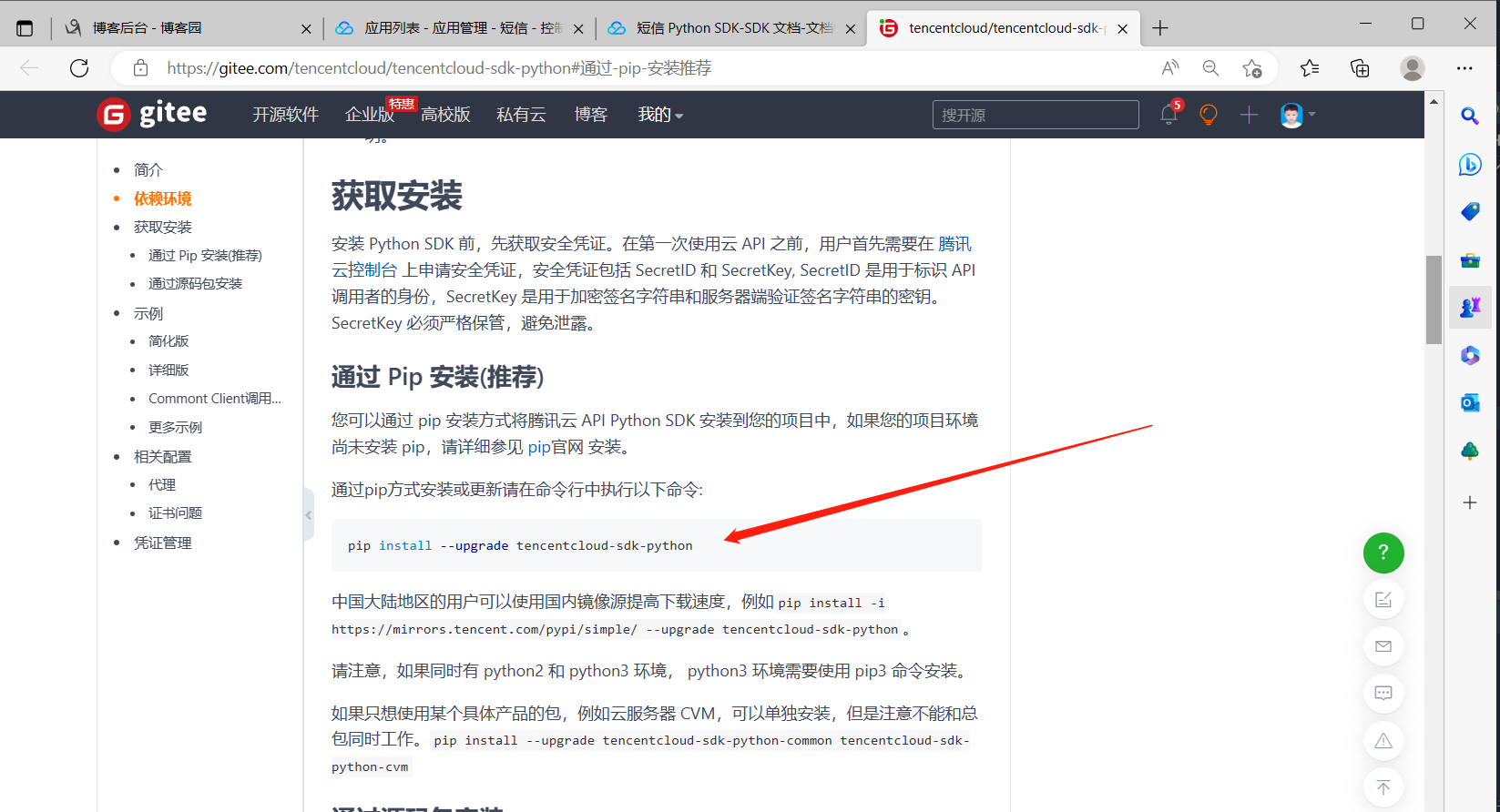This screenshot has width=1500, height=812.
Task: Refresh the page with the reload button
Action: tap(79, 68)
